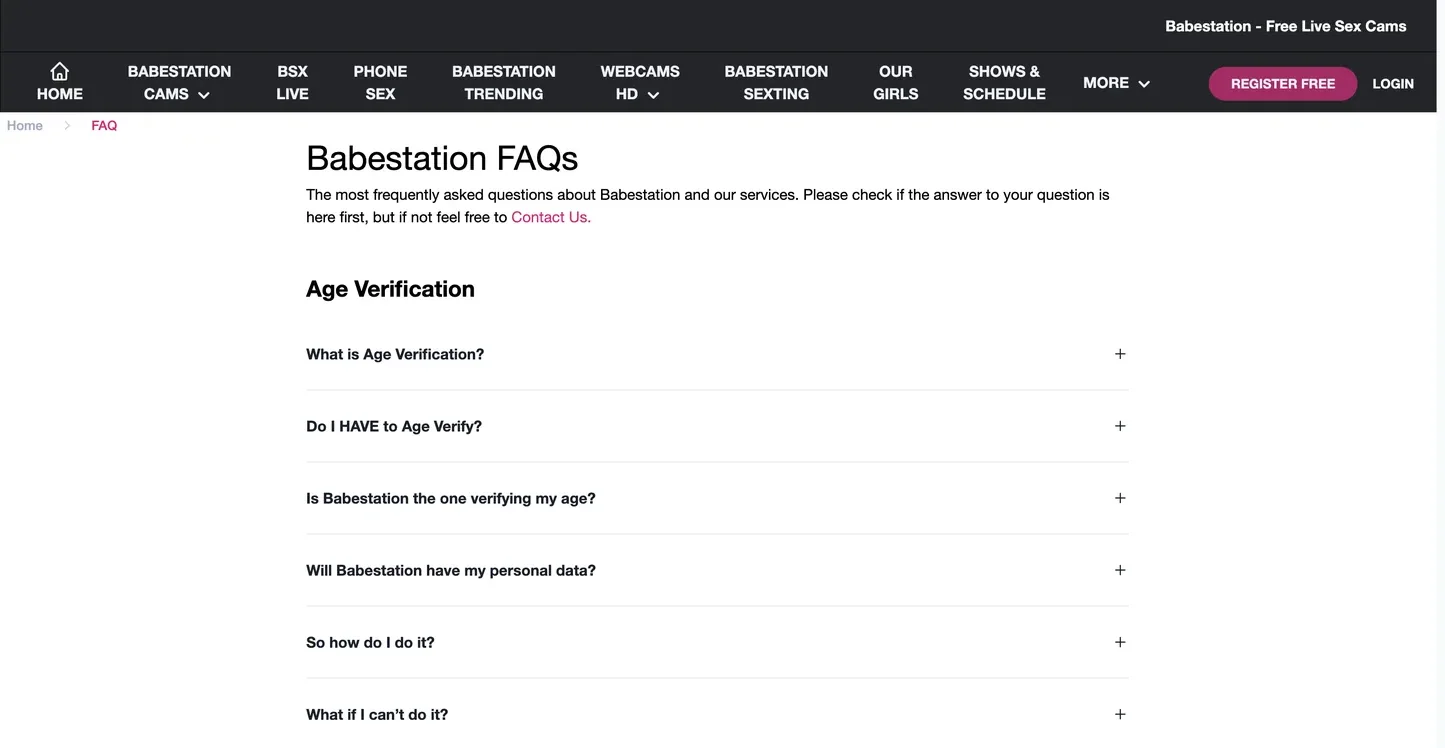This screenshot has width=1445, height=748.
Task: Click the 'Babestation FAQs' page heading
Action: click(x=442, y=158)
